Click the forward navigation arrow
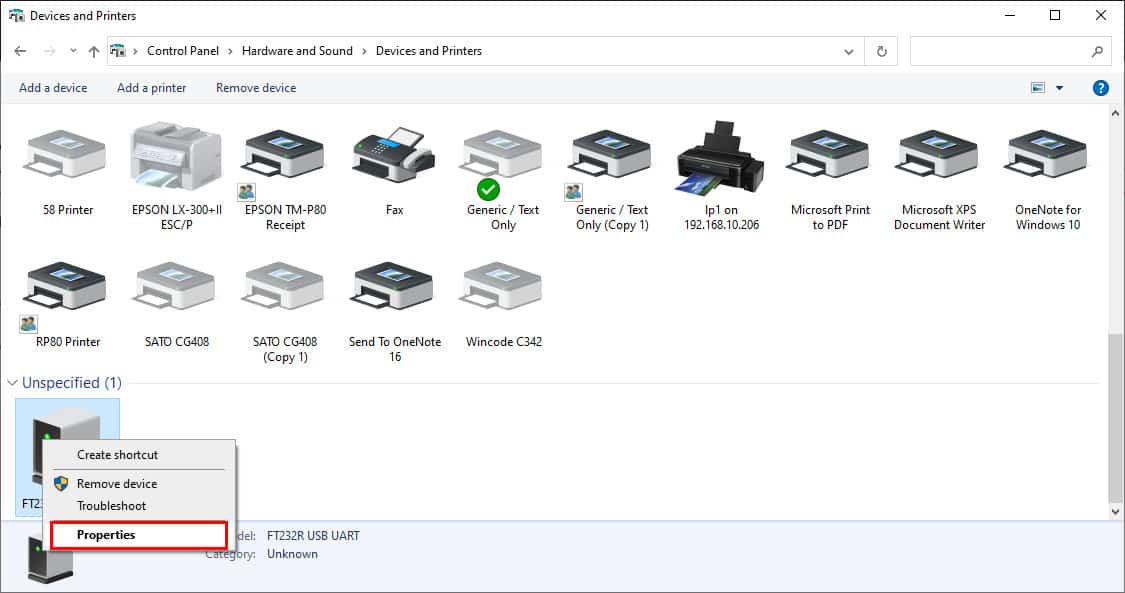This screenshot has height=593, width=1125. pos(50,51)
